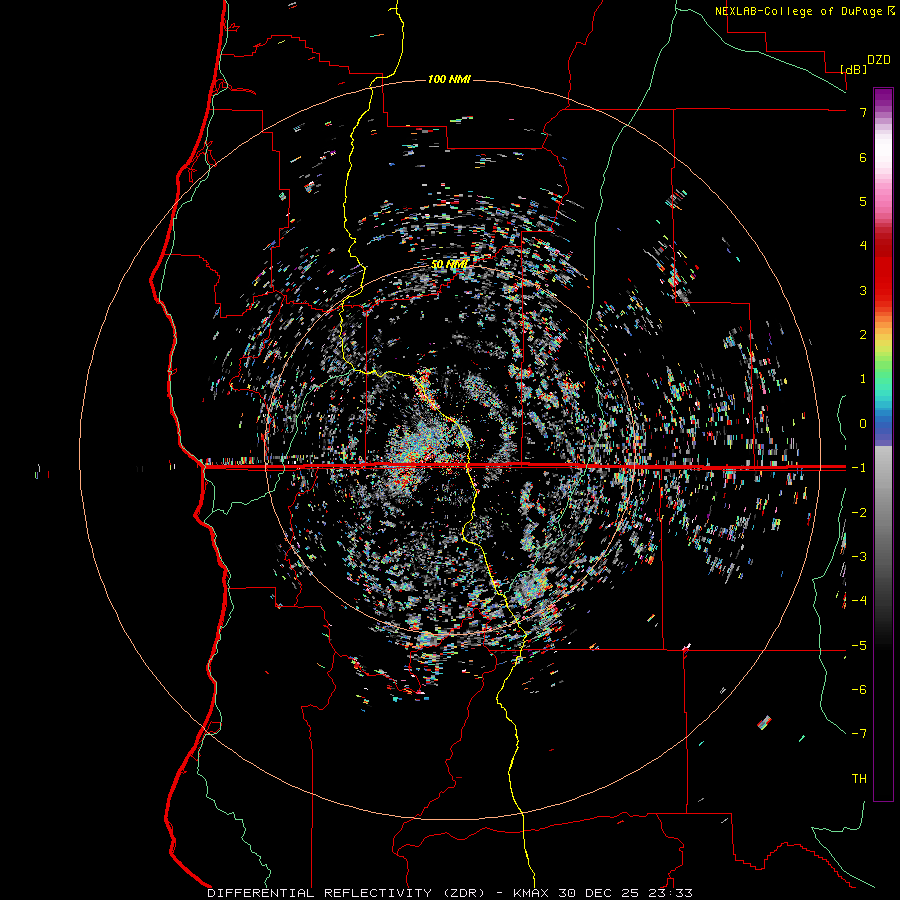Click the [dB] unit label
The height and width of the screenshot is (900, 900).
(x=854, y=69)
